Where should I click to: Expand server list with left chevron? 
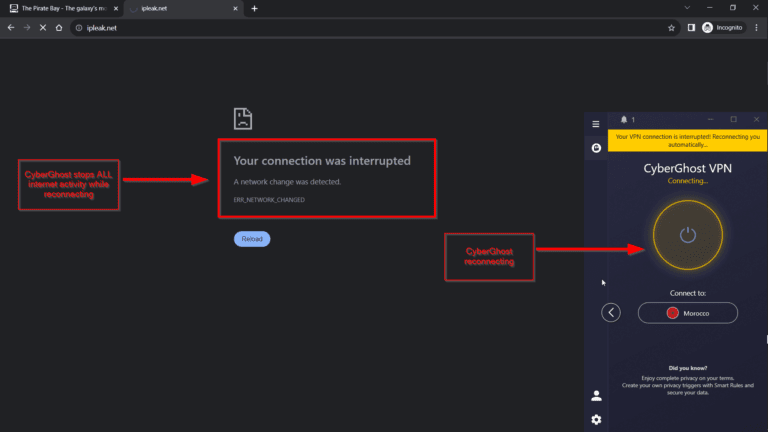click(x=611, y=313)
